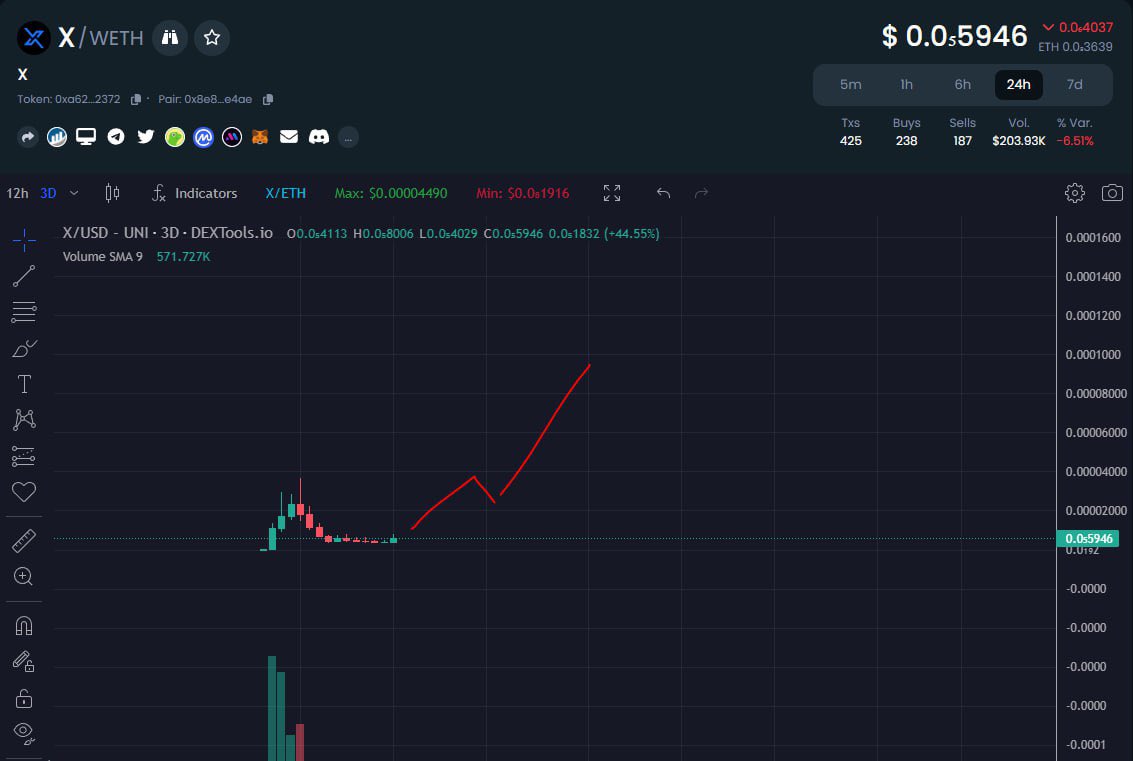Image resolution: width=1133 pixels, height=761 pixels.
Task: Select the zoom in magnifier tool
Action: click(24, 577)
